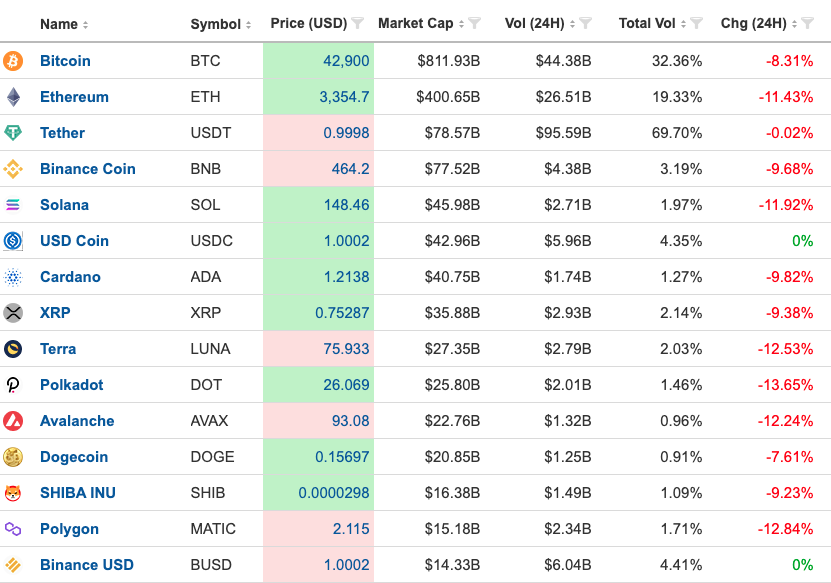The height and width of the screenshot is (583, 831).
Task: Click the Polkadot logo icon
Action: pyautogui.click(x=13, y=385)
